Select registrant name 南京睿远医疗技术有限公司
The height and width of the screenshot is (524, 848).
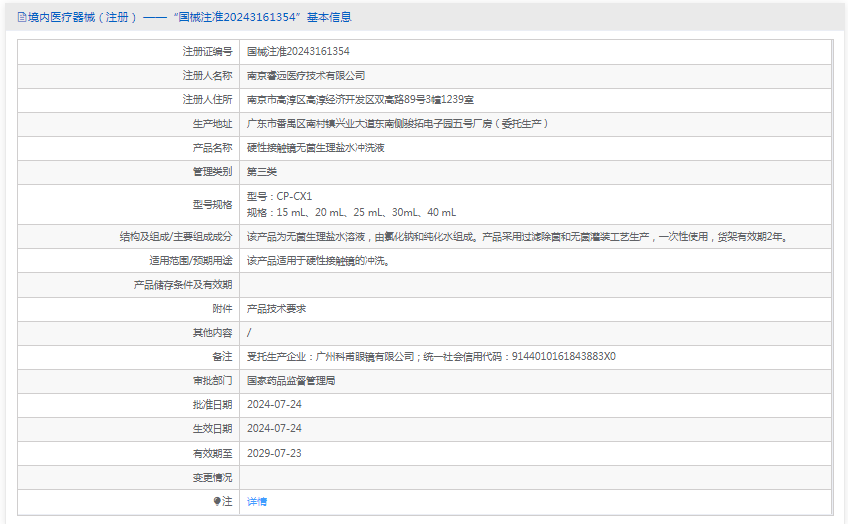point(306,75)
